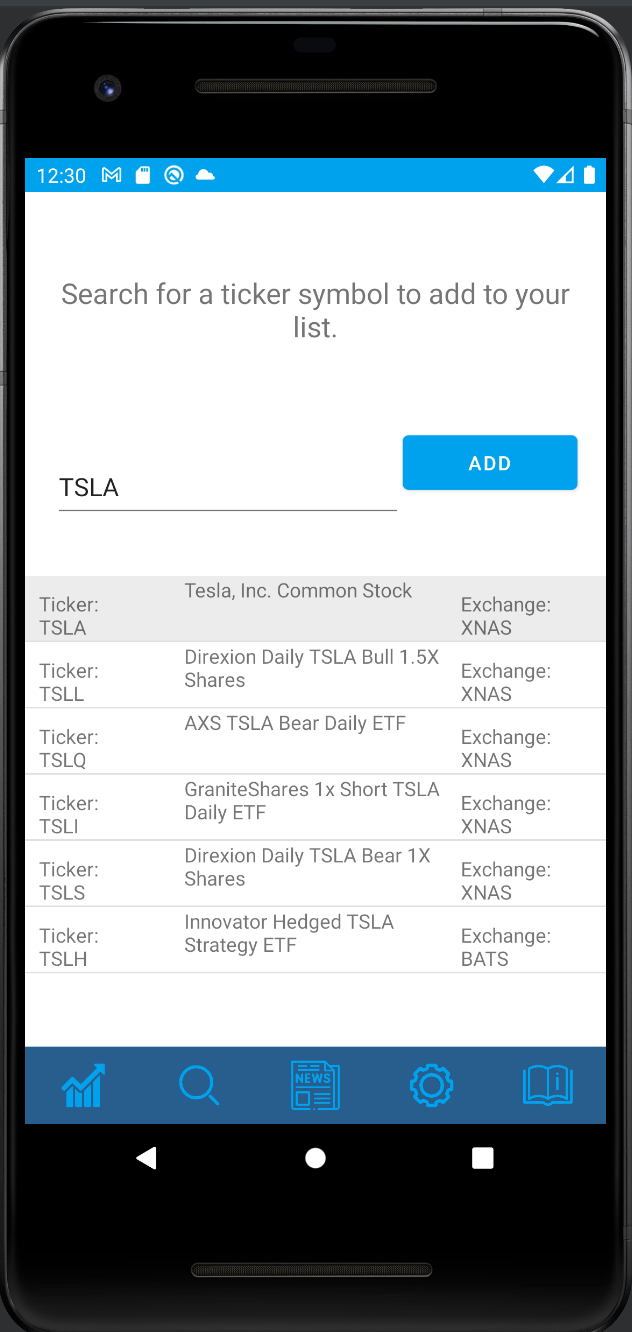Select the search icon in bottom navigation
This screenshot has height=1332, width=632.
[x=199, y=1086]
